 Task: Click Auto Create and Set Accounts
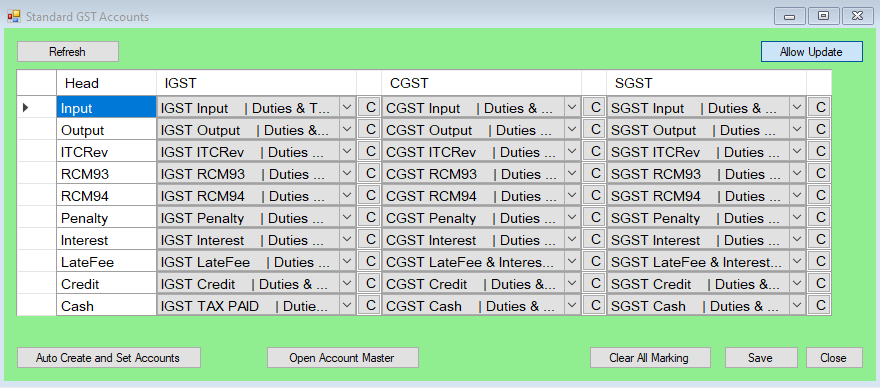click(108, 358)
